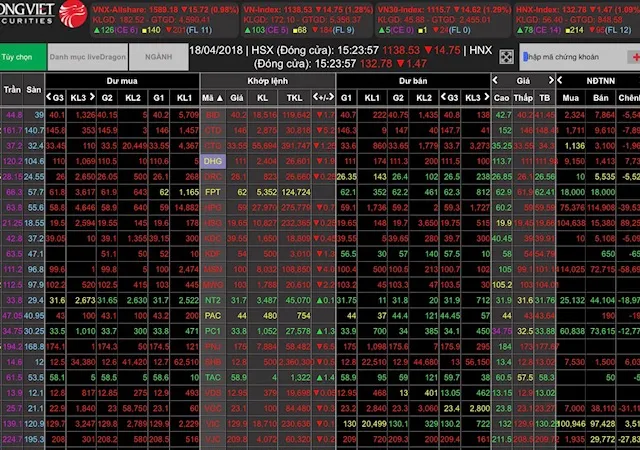Select the NT2 stock code

(x=213, y=300)
